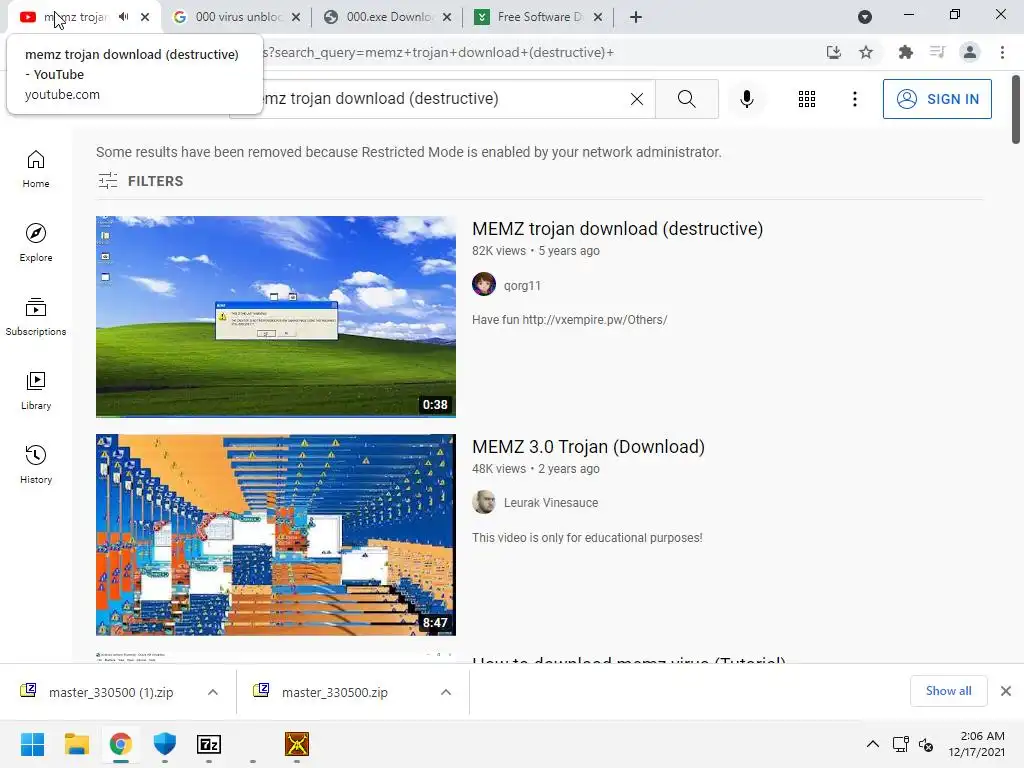Go to YouTube Home in sidebar
Image resolution: width=1024 pixels, height=768 pixels.
pos(36,169)
